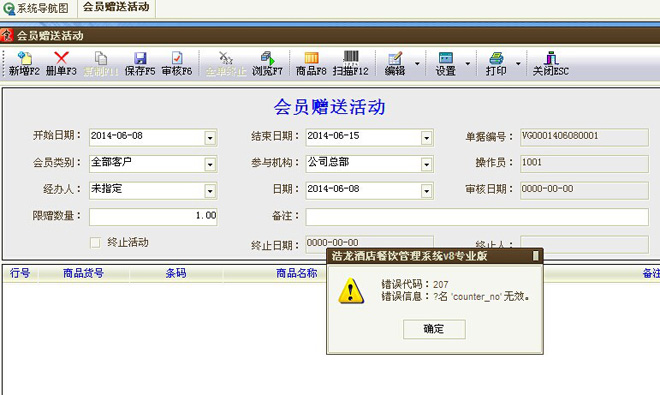This screenshot has height=395, width=660.
Task: Open the 编辑 toolbar dropdown arrow
Action: click(x=417, y=64)
